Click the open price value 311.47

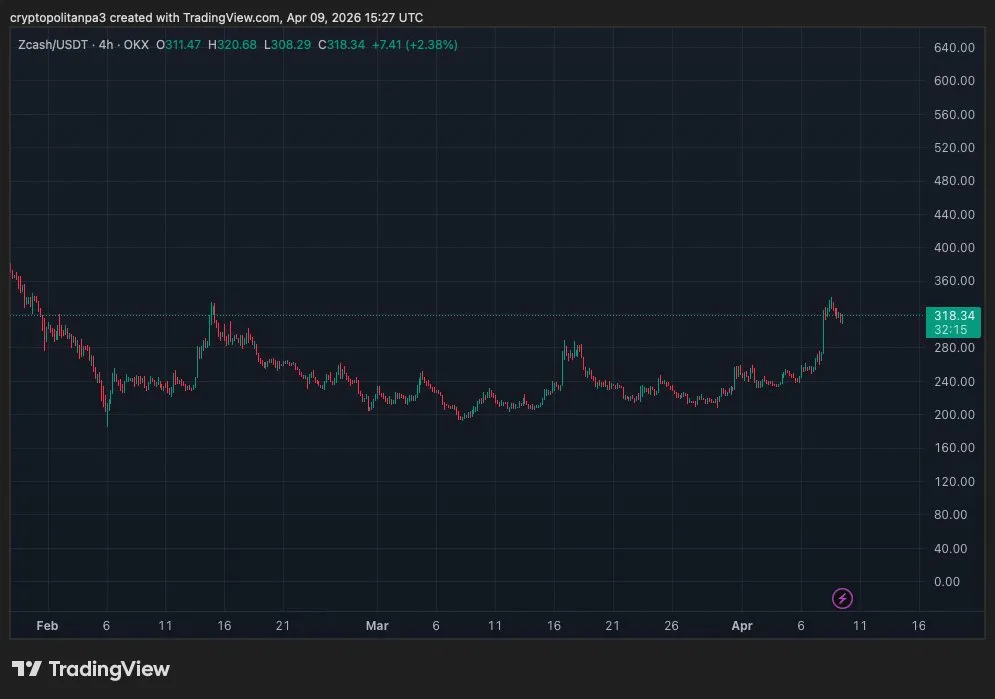tap(185, 45)
